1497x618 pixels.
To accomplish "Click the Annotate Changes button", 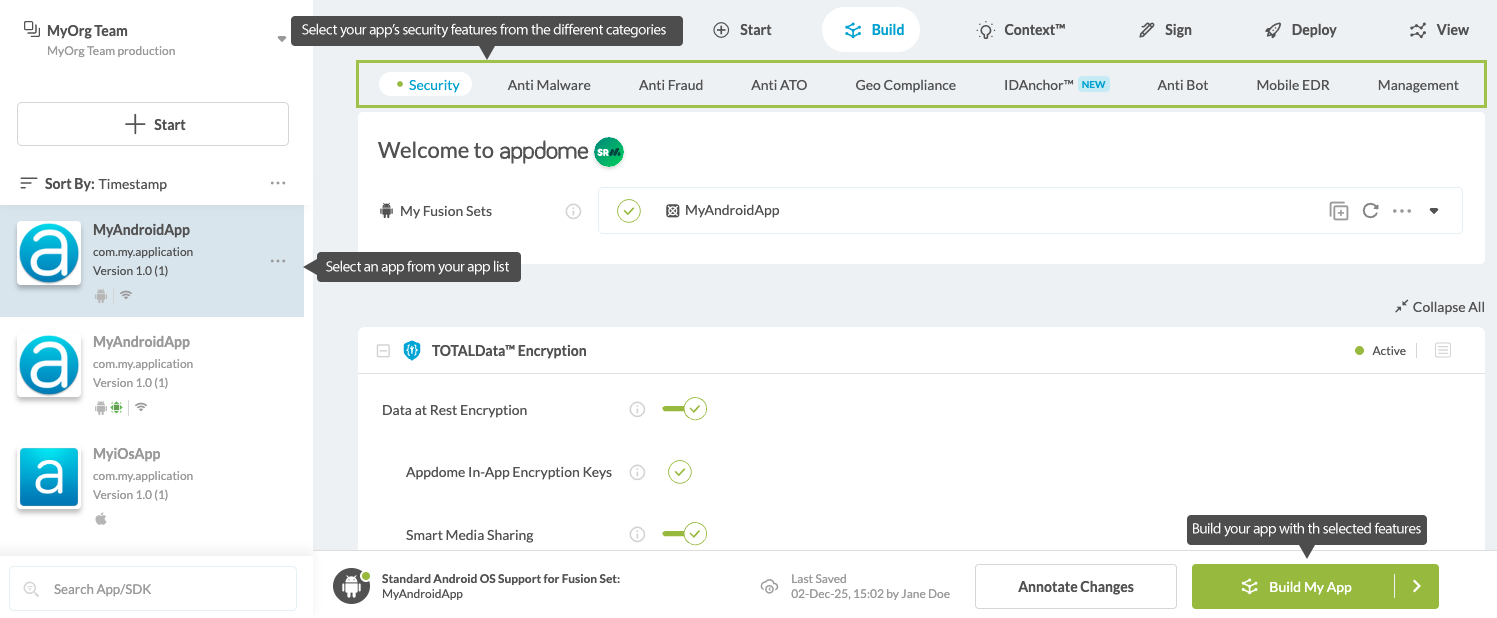I will click(1075, 587).
